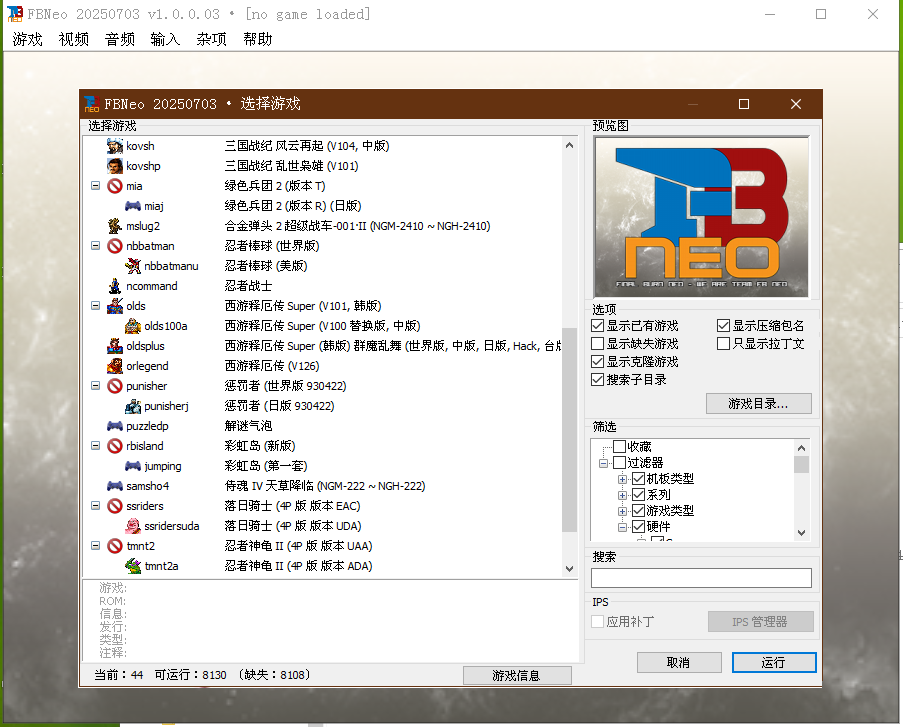Collapse the tmnt2 game group
The width and height of the screenshot is (903, 727).
coord(96,545)
